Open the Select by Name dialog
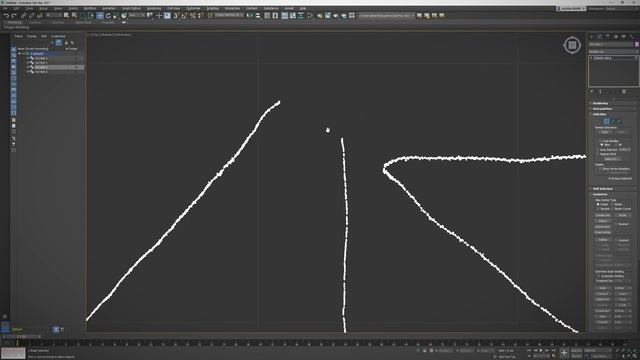The height and width of the screenshot is (360, 640). point(74,16)
